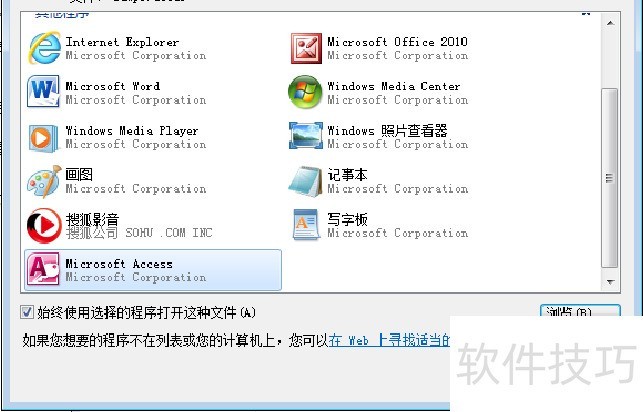Click the "记事本" label text
643x412 pixels.
(x=347, y=175)
